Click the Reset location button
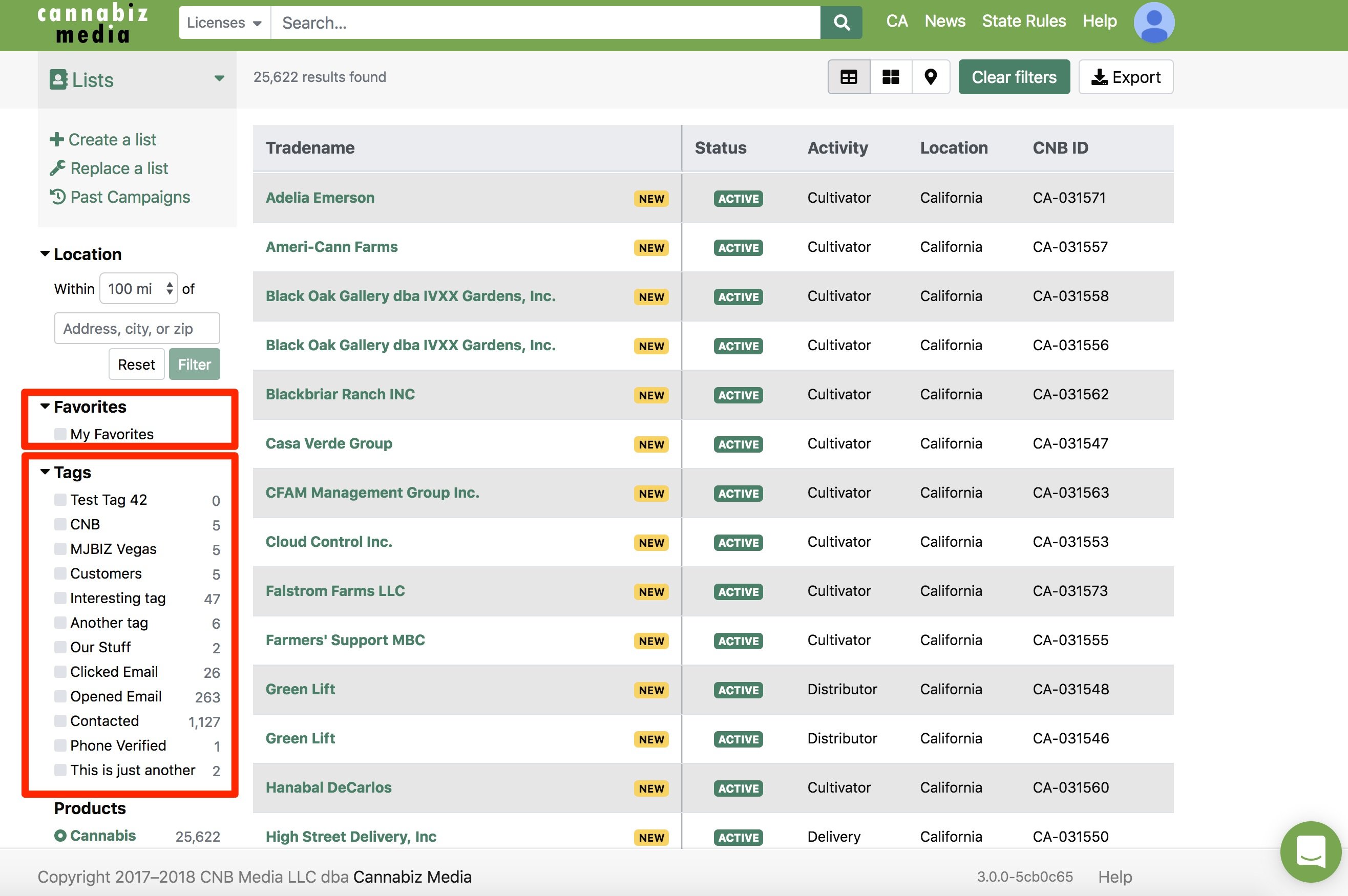 click(x=136, y=364)
